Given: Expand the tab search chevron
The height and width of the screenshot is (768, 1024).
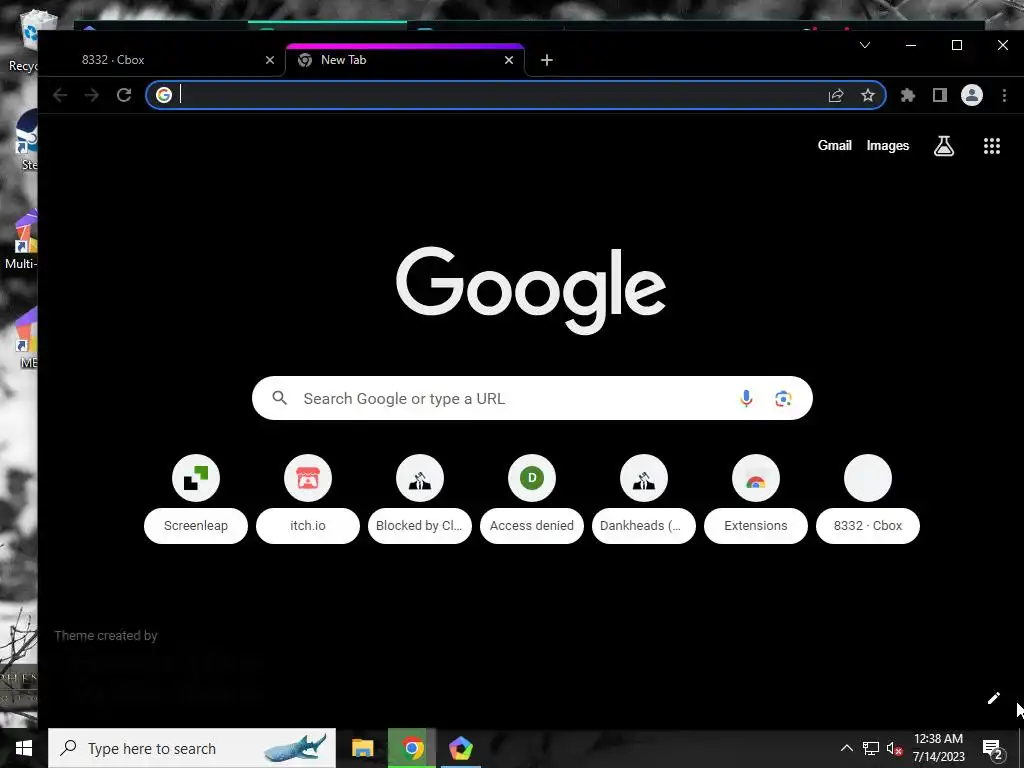Looking at the screenshot, I should pyautogui.click(x=865, y=45).
